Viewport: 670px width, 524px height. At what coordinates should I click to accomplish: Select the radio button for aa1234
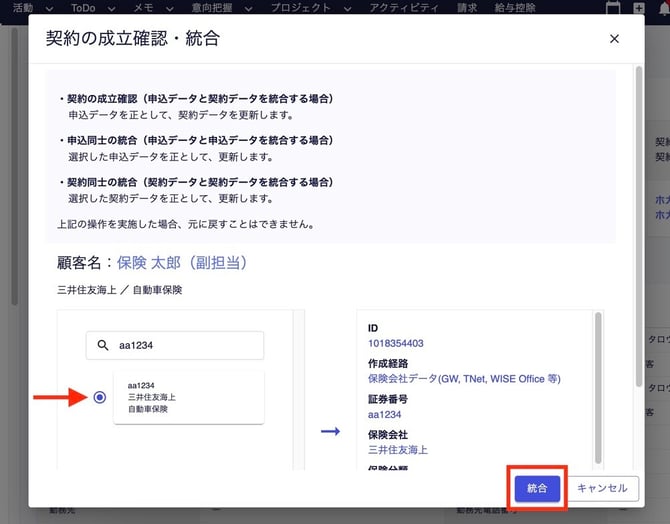coord(99,397)
